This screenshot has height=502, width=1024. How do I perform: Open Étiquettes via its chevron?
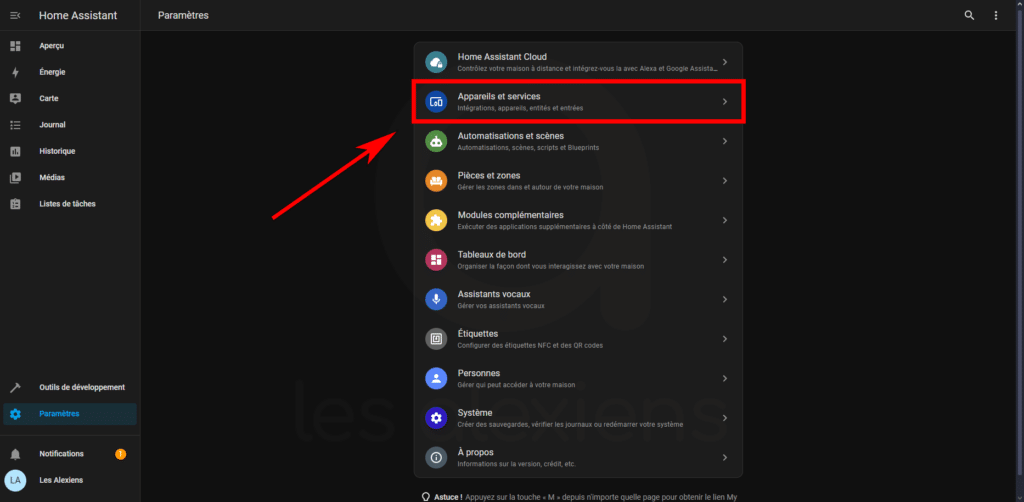[725, 339]
